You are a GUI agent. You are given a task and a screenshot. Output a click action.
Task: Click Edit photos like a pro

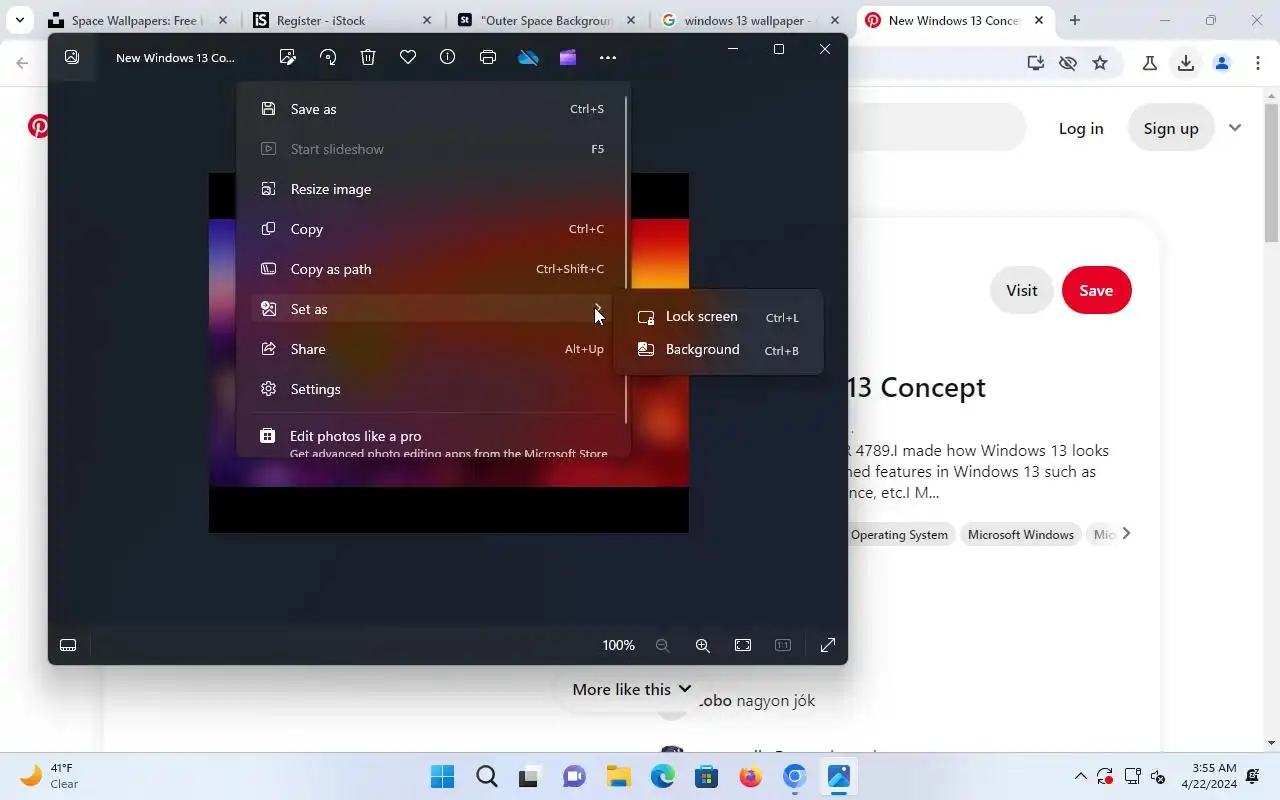tap(432, 441)
